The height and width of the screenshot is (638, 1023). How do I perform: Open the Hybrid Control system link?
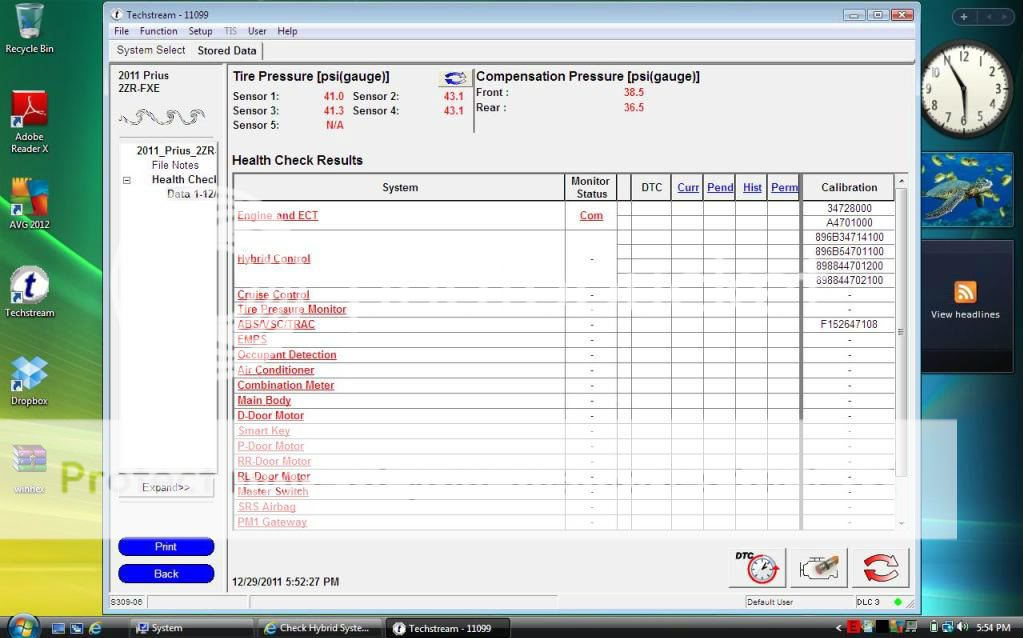(x=273, y=258)
